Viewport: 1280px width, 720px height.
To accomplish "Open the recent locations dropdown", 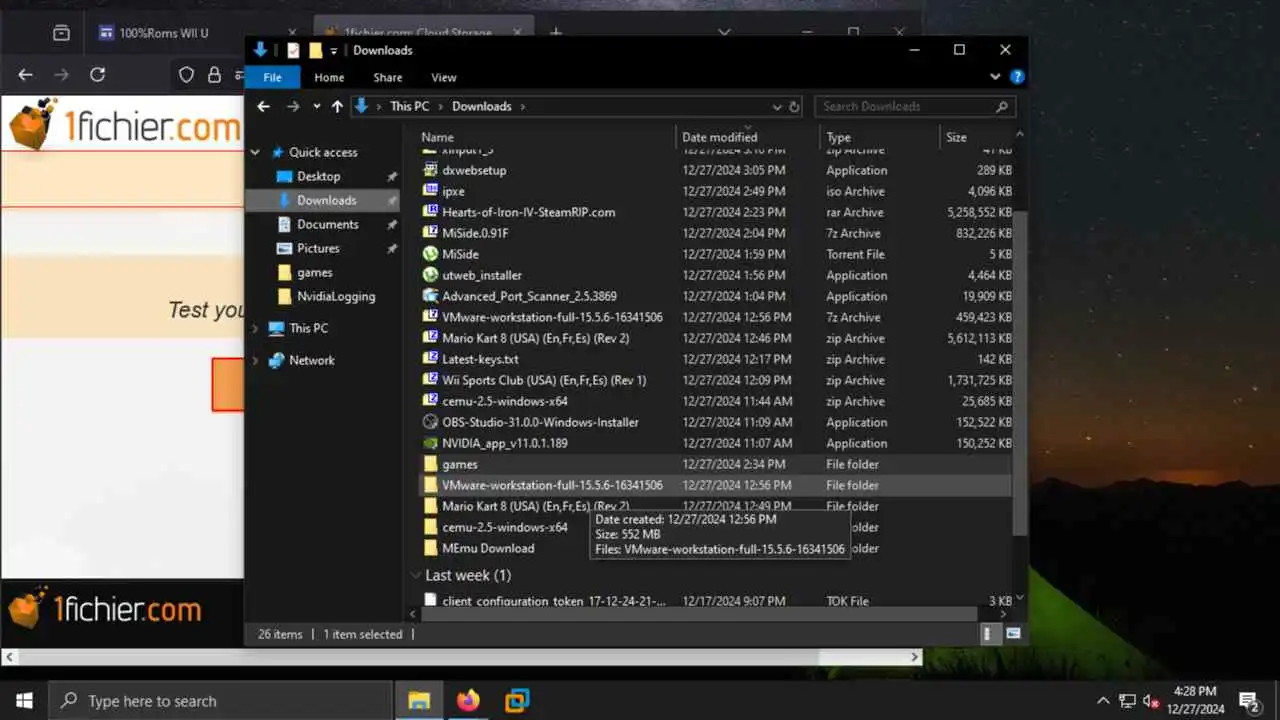I will tap(316, 106).
